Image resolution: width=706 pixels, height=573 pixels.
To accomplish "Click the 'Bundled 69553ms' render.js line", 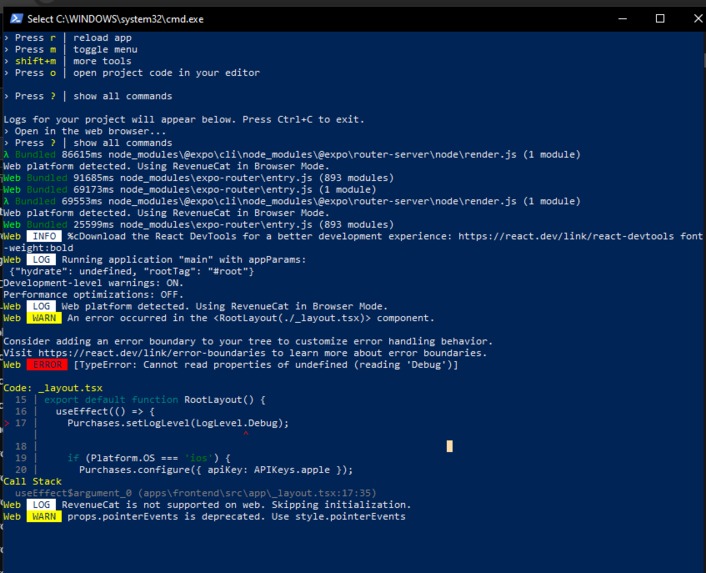I will 292,202.
